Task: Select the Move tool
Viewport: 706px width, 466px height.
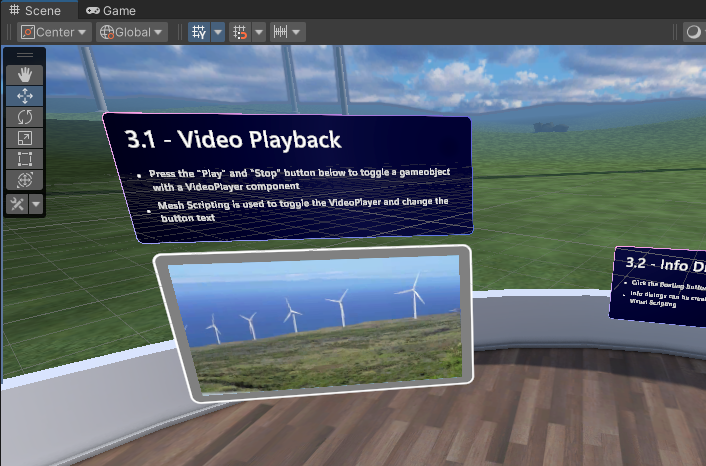Action: point(25,96)
